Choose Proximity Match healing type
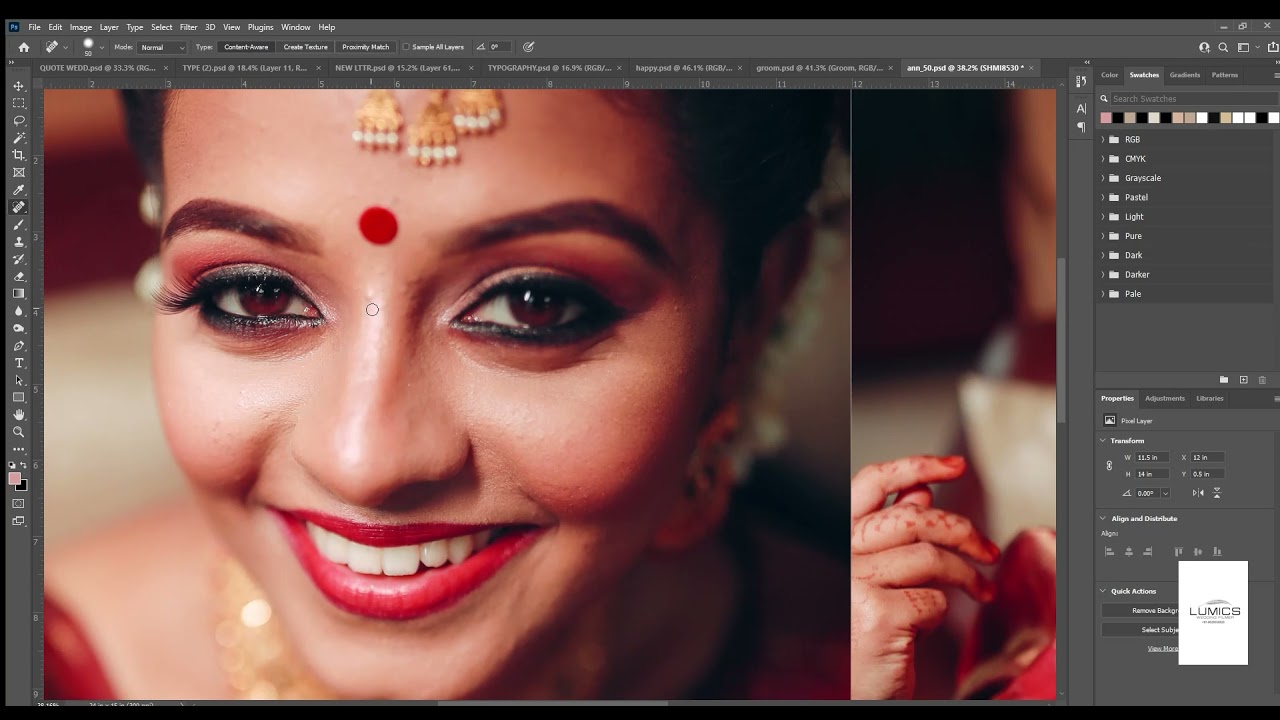This screenshot has width=1280, height=720. coord(366,47)
